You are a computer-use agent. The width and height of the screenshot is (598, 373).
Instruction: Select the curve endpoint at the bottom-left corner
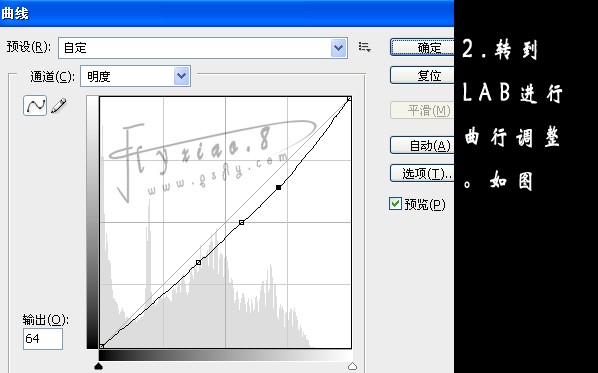pyautogui.click(x=101, y=346)
